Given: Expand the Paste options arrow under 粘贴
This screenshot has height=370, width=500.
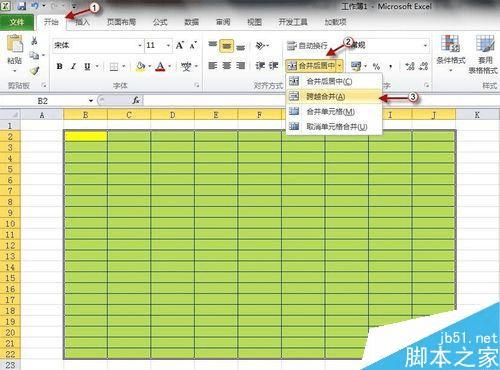Looking at the screenshot, I should pyautogui.click(x=15, y=71).
